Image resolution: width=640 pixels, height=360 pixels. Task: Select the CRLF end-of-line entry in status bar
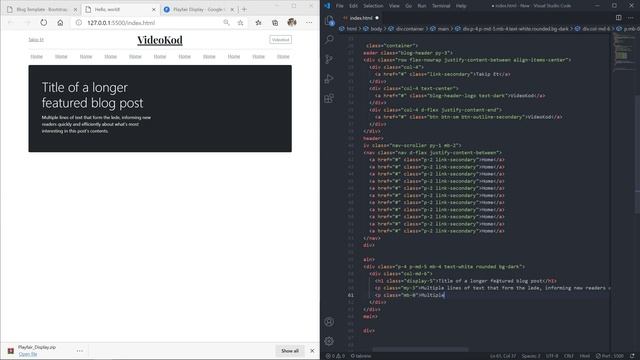point(569,356)
